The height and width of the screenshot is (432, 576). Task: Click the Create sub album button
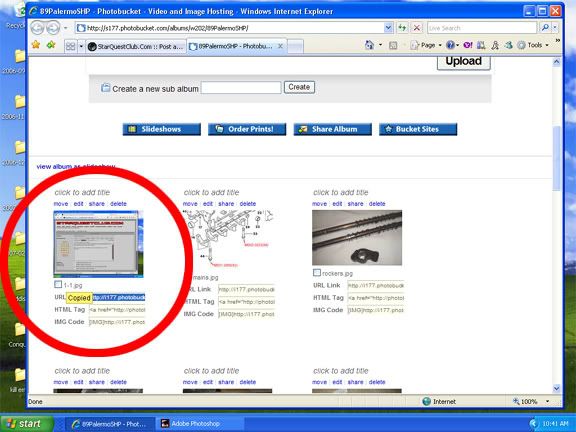tap(299, 87)
